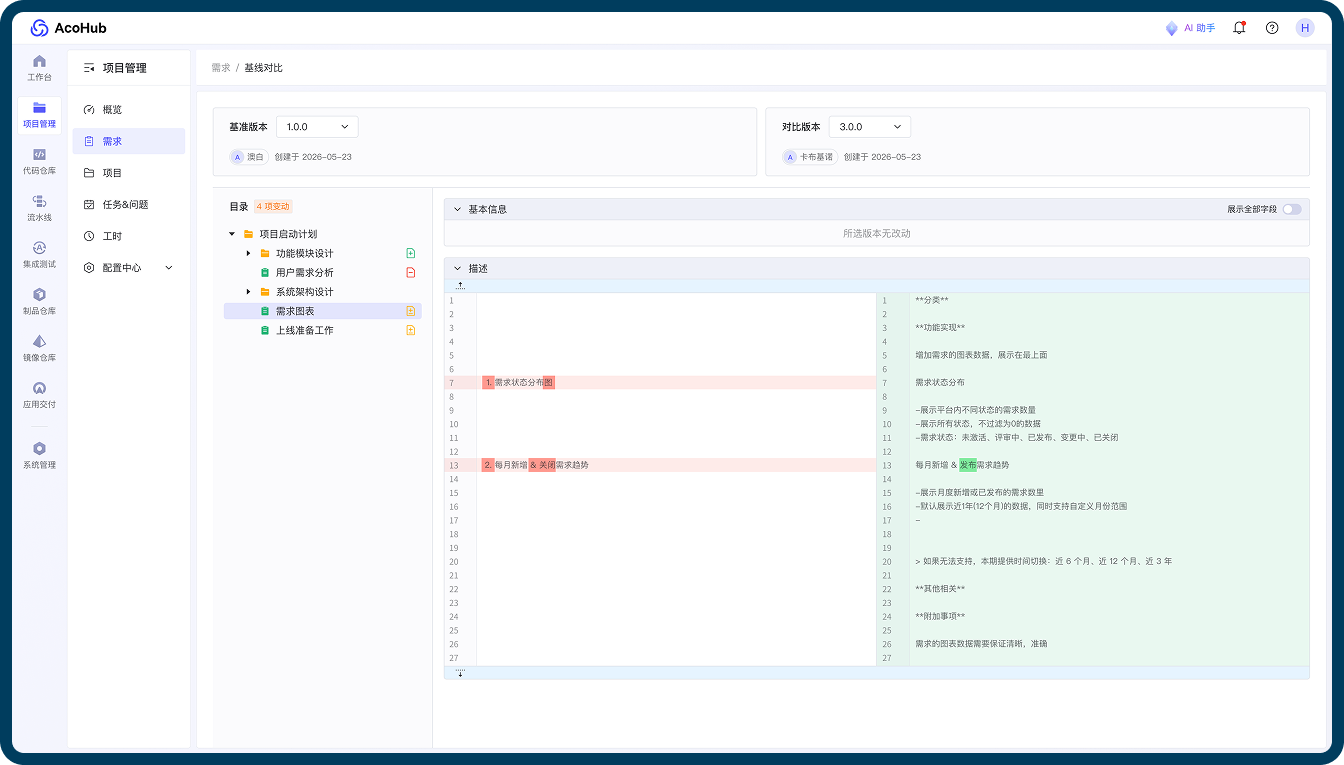Go to 代码仓库 in the sidebar
The width and height of the screenshot is (1344, 765).
[39, 161]
